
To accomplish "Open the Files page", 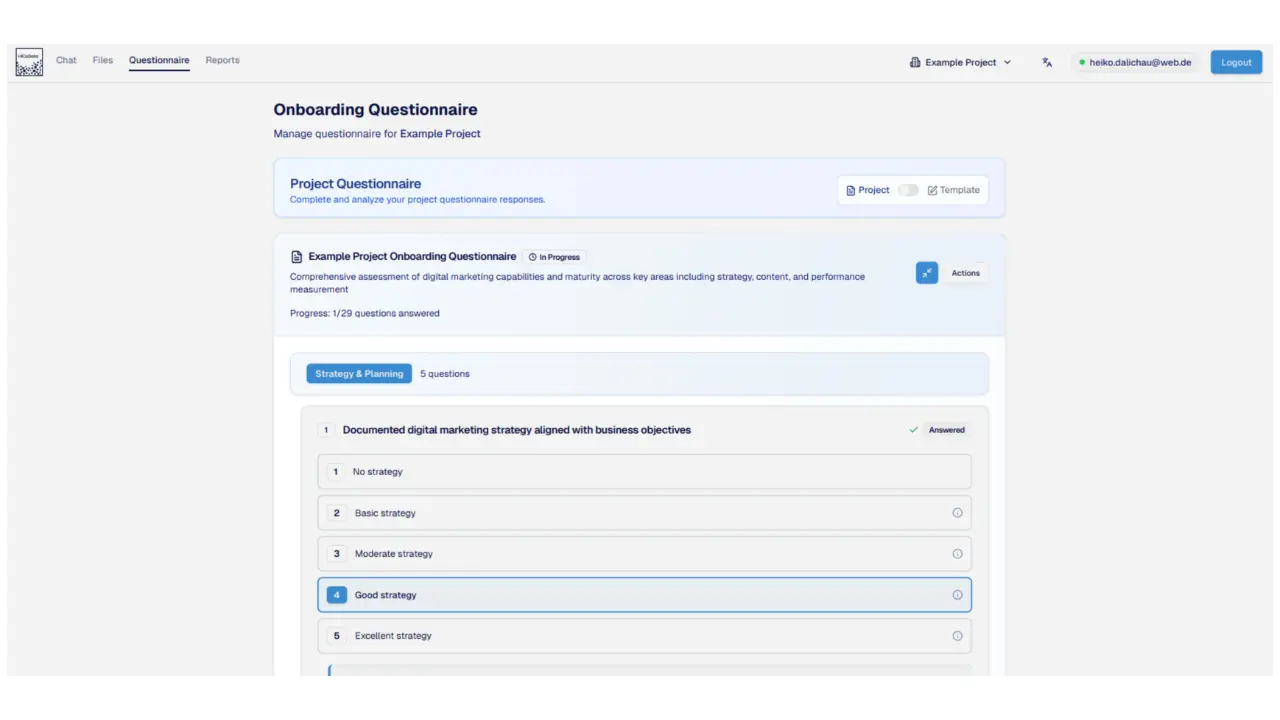I will click(103, 60).
